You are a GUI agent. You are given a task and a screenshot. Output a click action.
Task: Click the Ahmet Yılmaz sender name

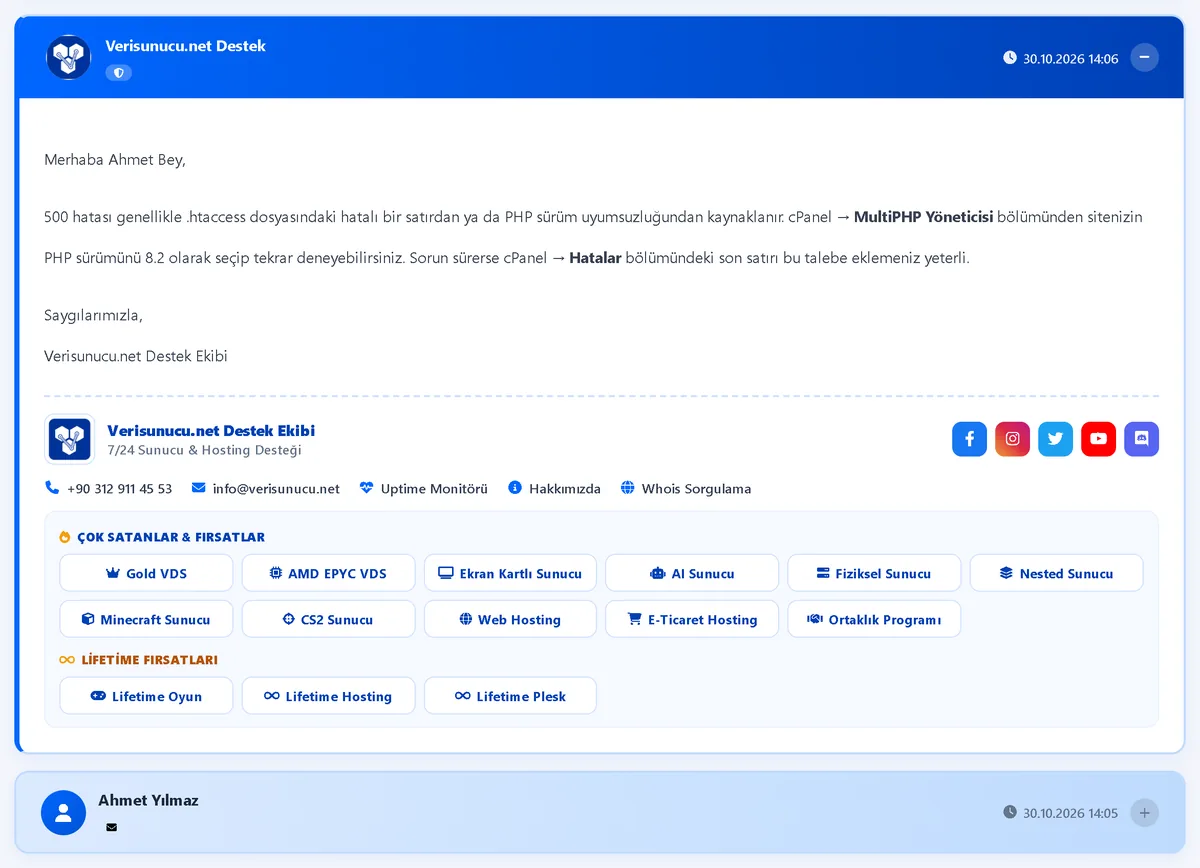point(148,800)
